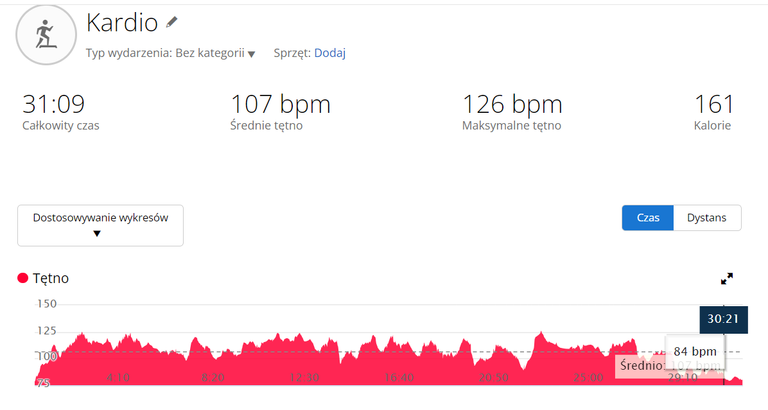Expand Dostosowywanie wykresów options
The width and height of the screenshot is (768, 410).
click(100, 225)
